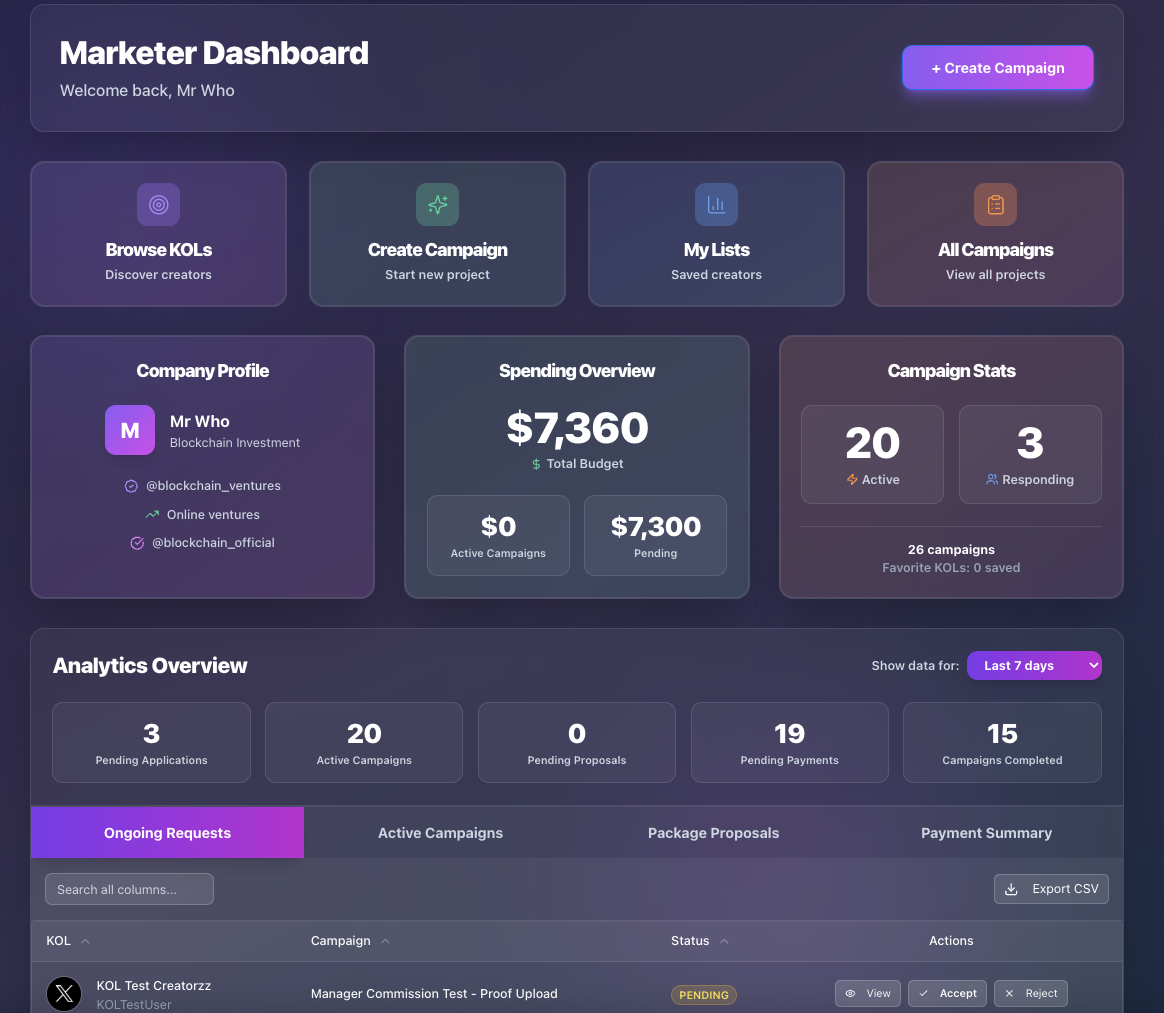Click the eye icon on the View button
The image size is (1164, 1013).
point(851,993)
